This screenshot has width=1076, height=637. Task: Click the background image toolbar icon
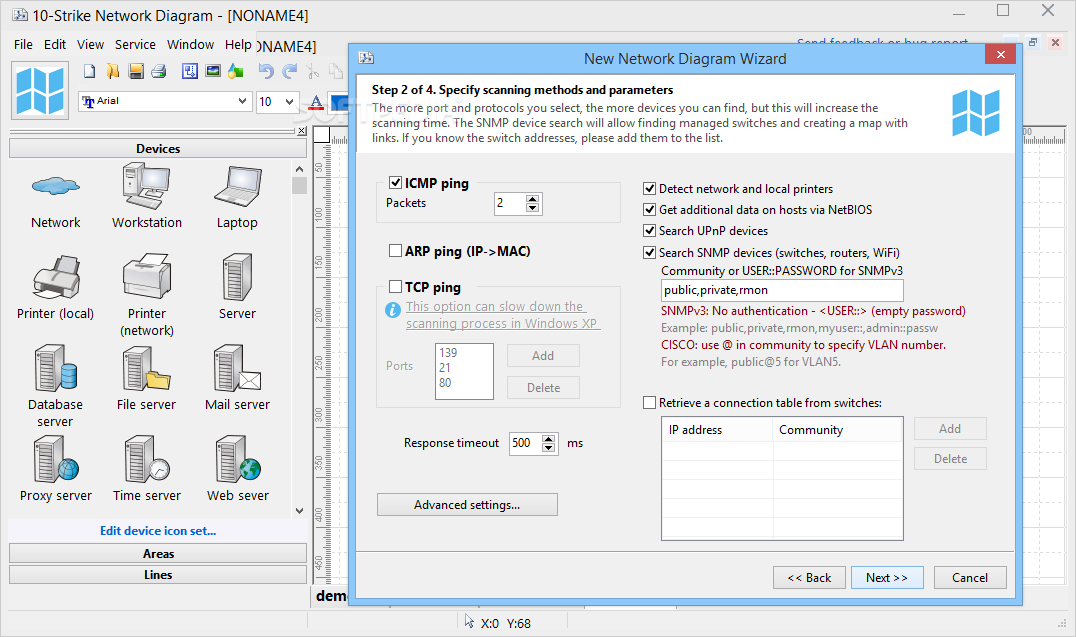pos(213,71)
